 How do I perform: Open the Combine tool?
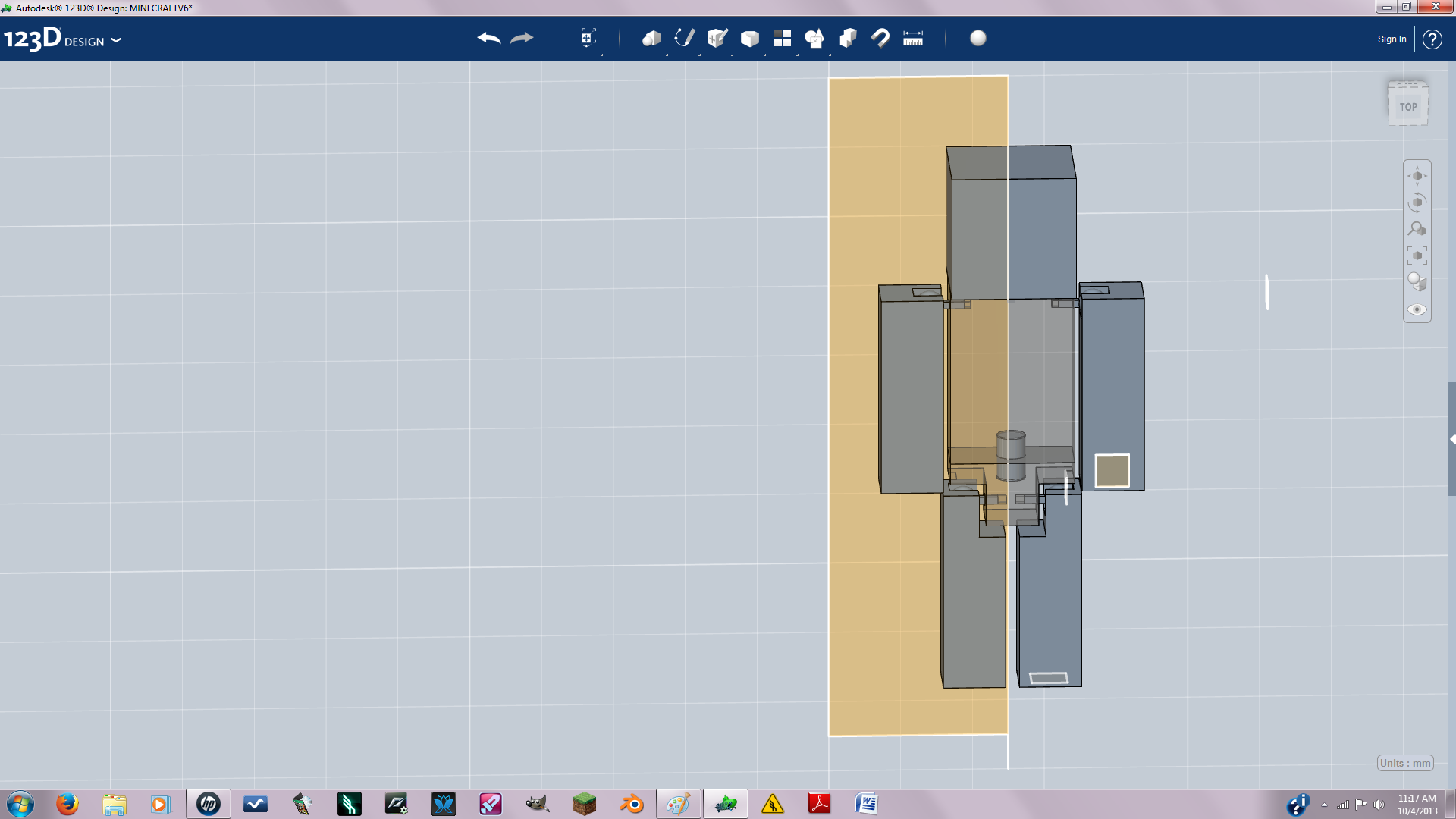848,38
